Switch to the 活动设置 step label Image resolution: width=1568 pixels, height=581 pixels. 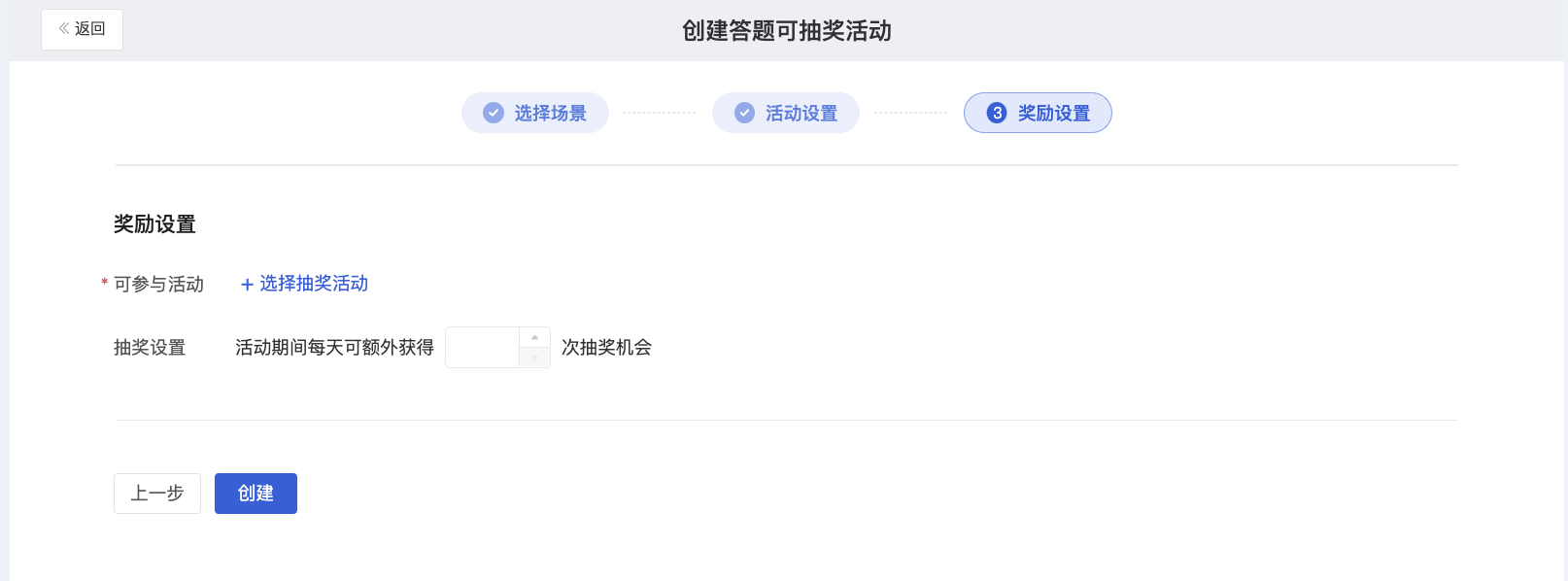tap(801, 114)
